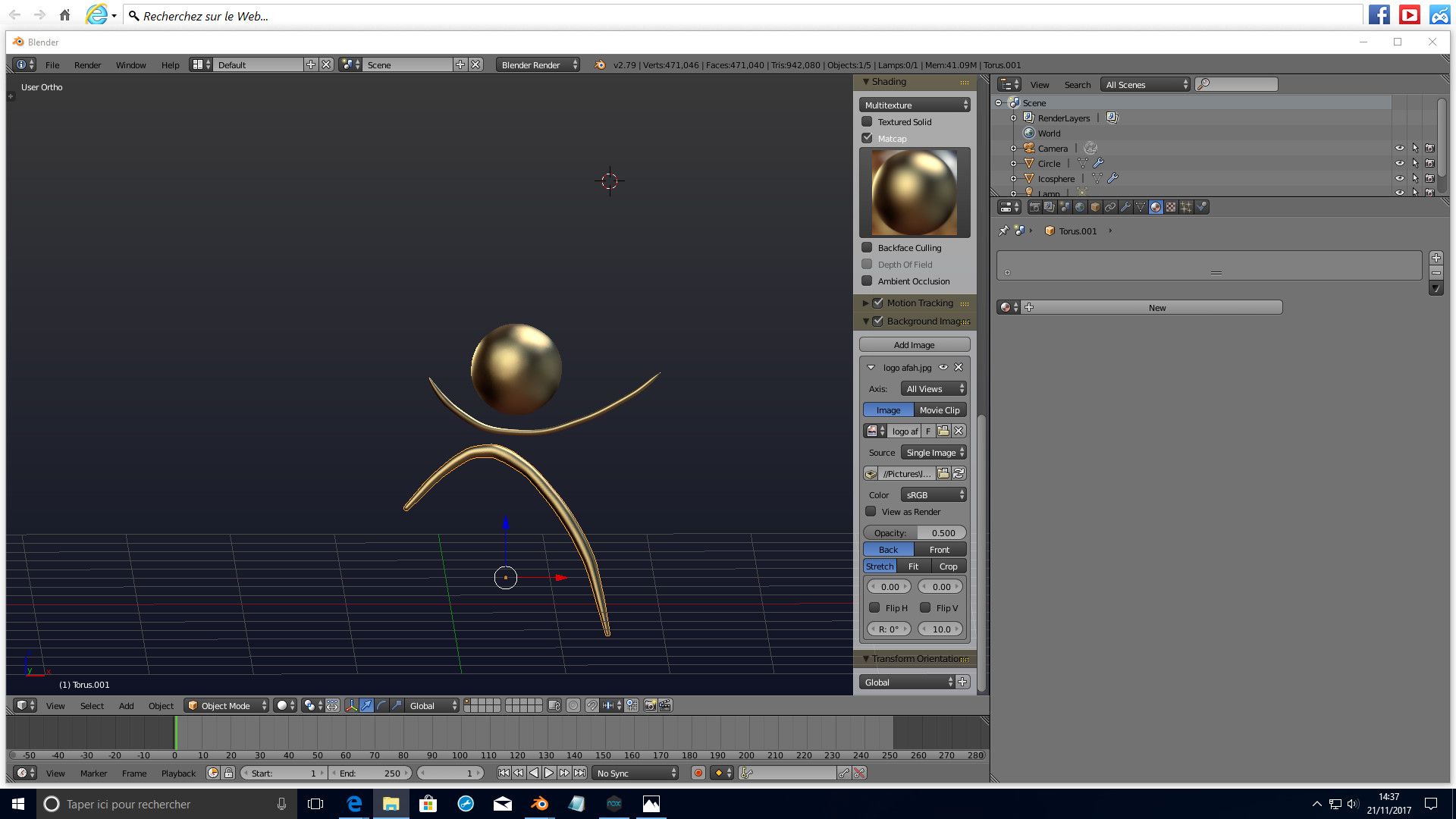Click the Add Image button

914,345
